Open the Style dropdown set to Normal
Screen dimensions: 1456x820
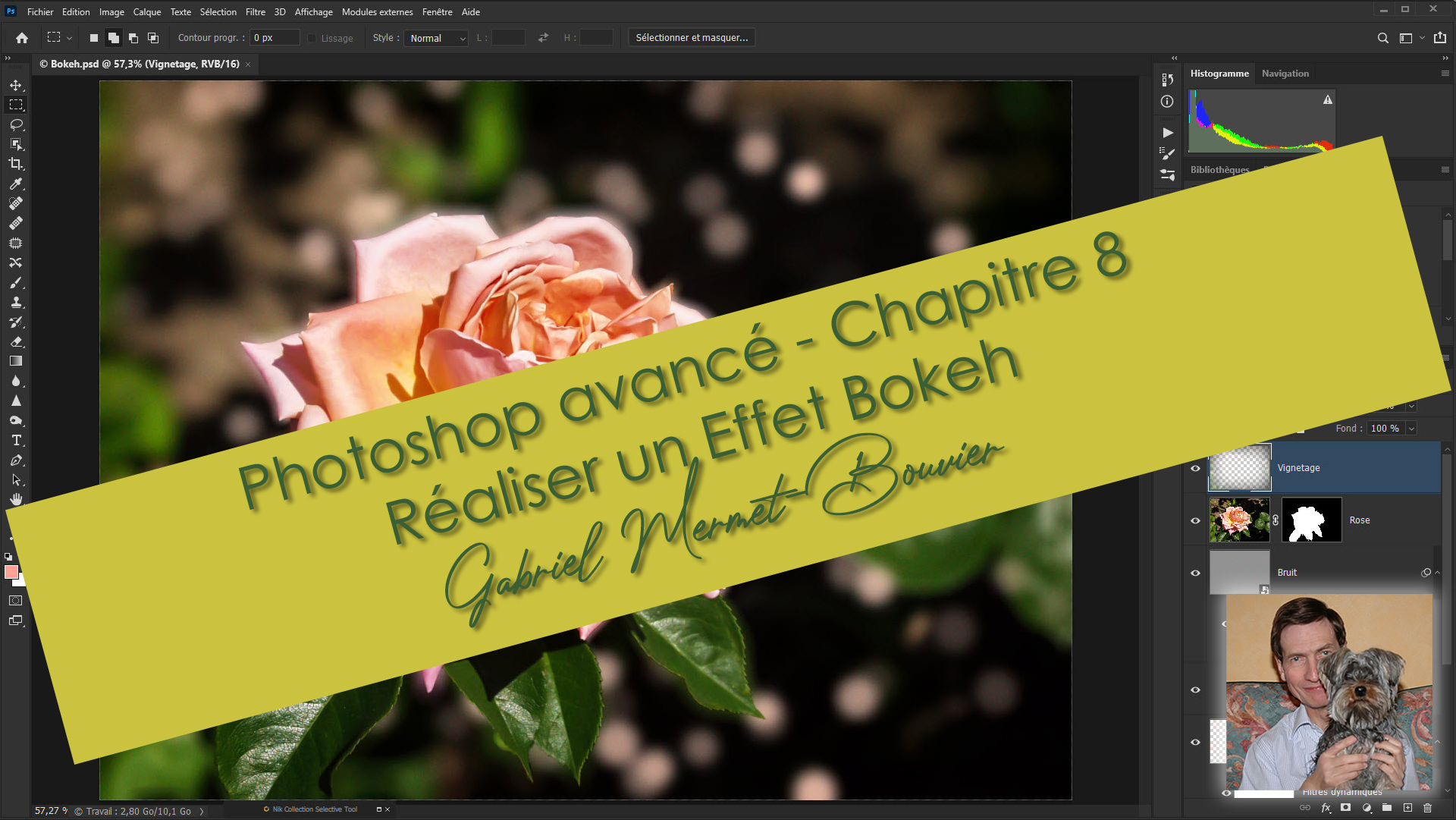pos(438,38)
